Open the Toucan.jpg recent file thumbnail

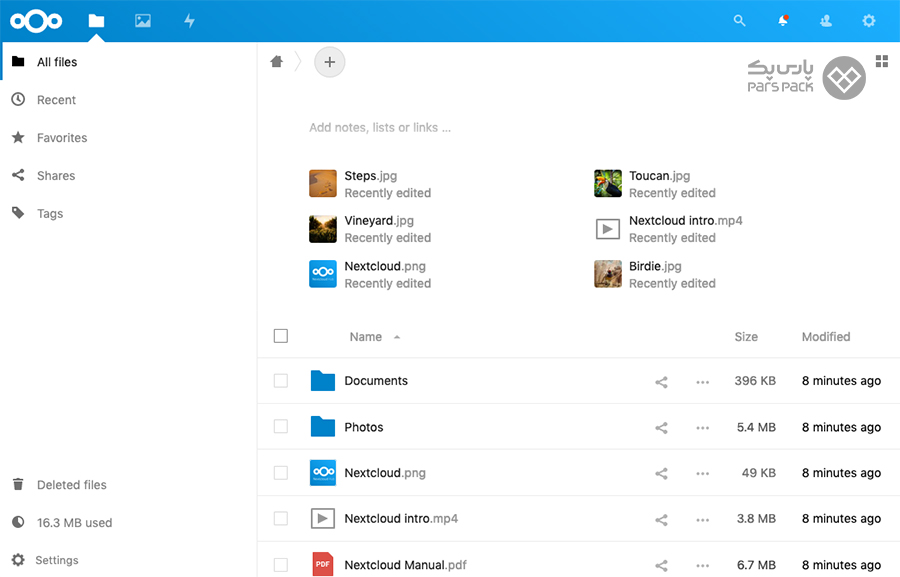[x=608, y=184]
